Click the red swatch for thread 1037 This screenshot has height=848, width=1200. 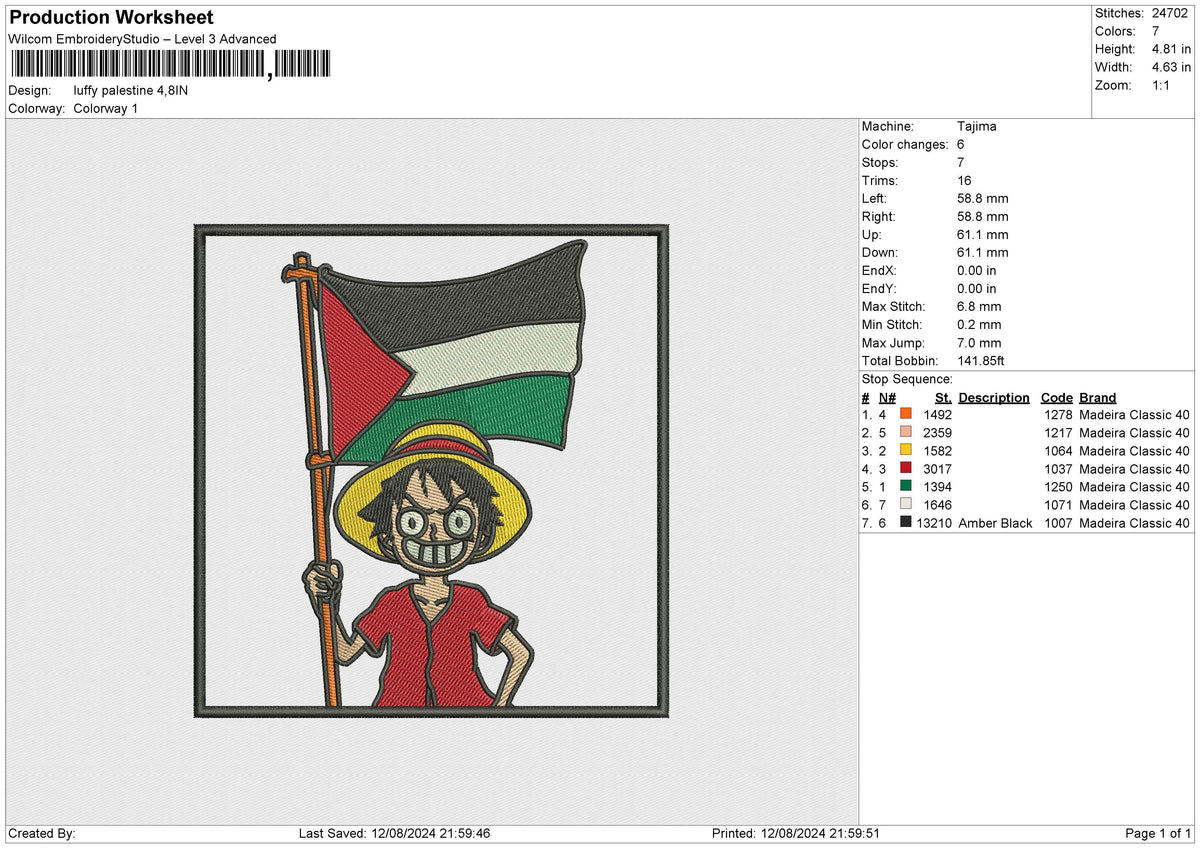906,469
